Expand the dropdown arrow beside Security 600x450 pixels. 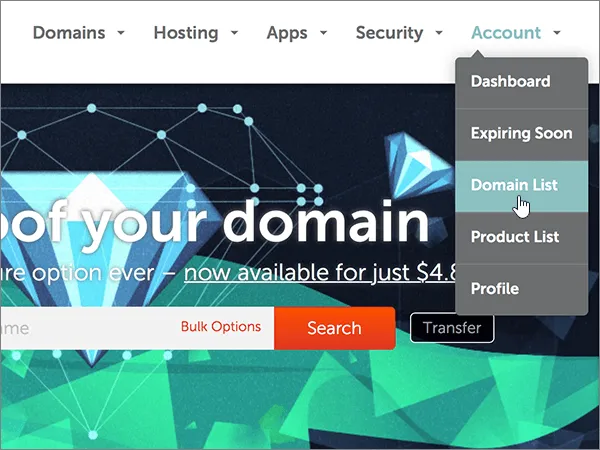point(439,33)
